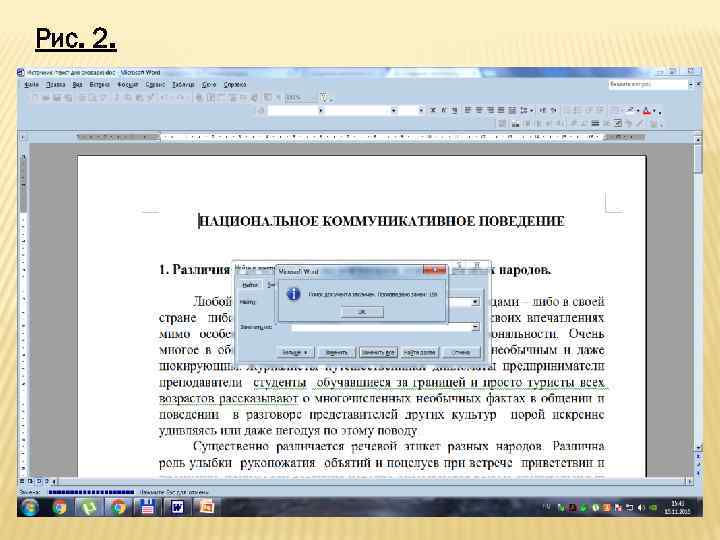Click the document title НАЦИОНАЛЬНОЕ КОММУНИКАТИВНОЕ ПОВЕДЕНИЕ
Screen dimensions: 720x540
click(382, 221)
